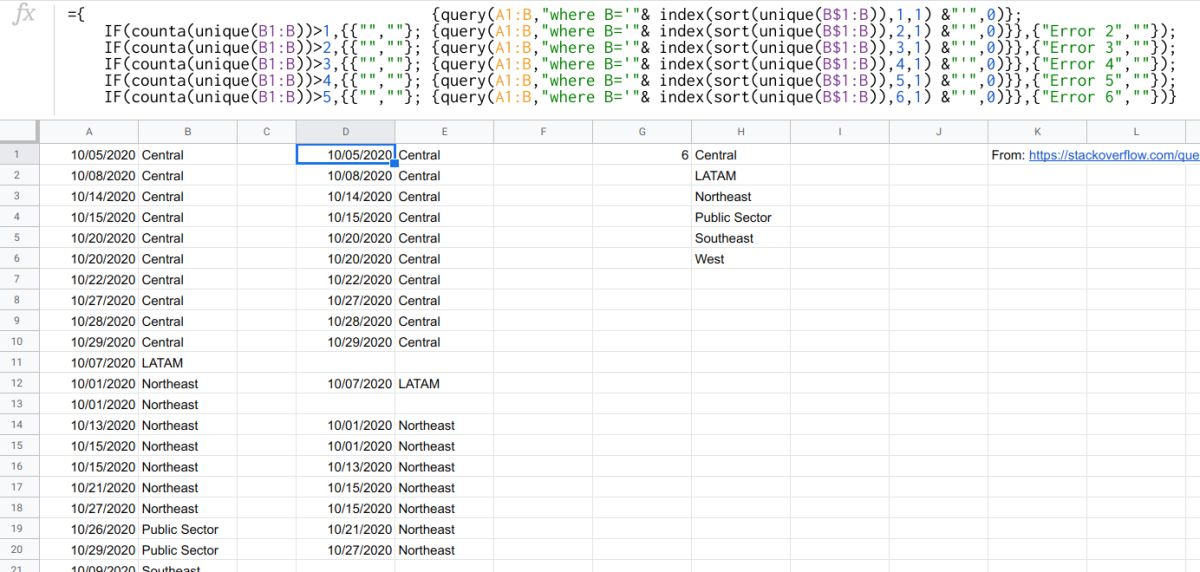Screen dimensions: 1200x572
Task: Select column A header
Action: [x=89, y=132]
